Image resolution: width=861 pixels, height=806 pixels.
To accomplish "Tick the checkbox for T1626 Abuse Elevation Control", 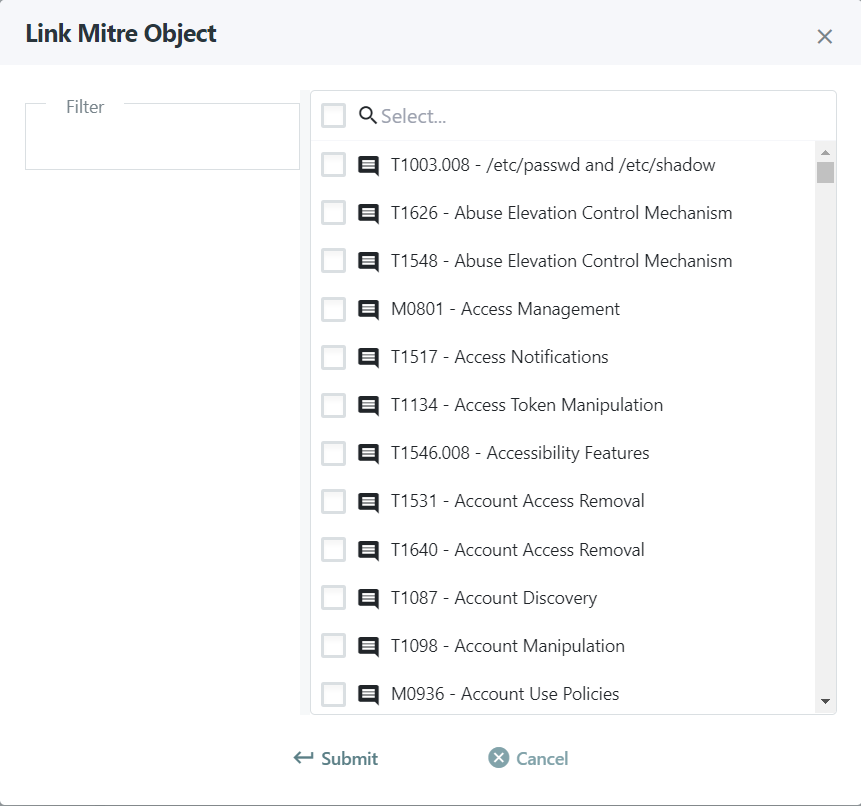I will click(333, 212).
